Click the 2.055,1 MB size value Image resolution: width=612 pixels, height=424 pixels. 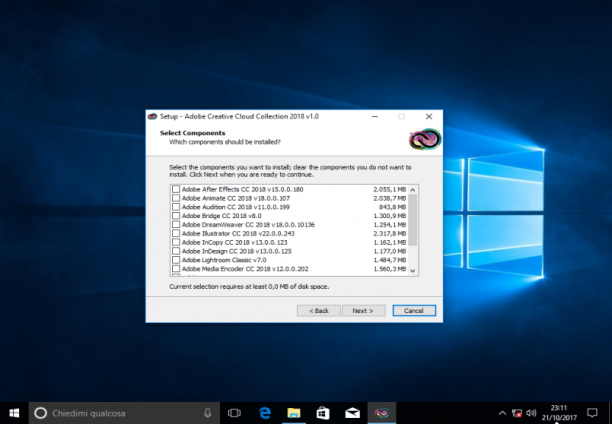[390, 189]
